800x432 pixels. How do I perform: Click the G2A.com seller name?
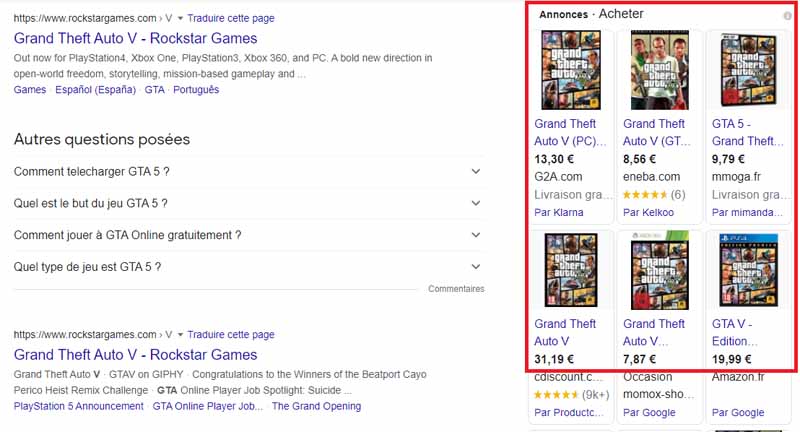pyautogui.click(x=558, y=177)
